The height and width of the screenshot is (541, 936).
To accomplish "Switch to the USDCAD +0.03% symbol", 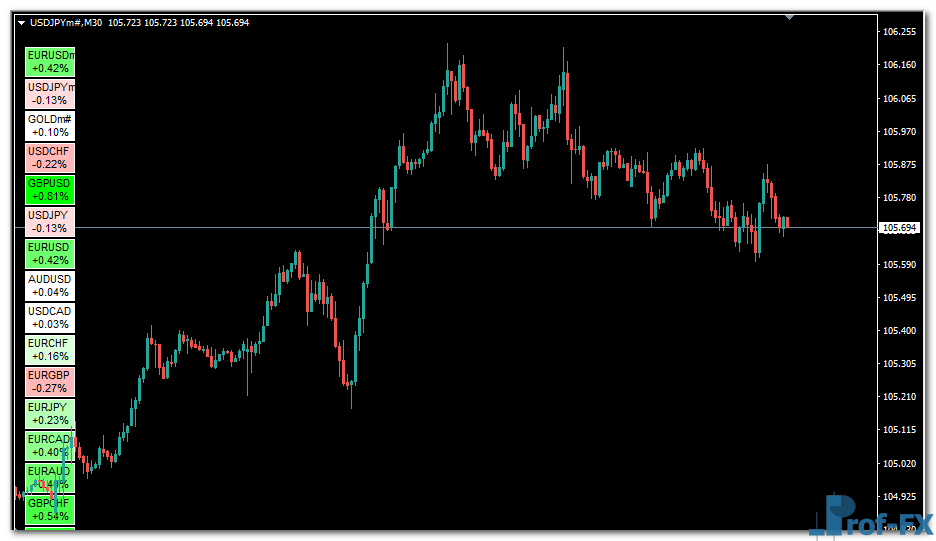I will (x=50, y=318).
